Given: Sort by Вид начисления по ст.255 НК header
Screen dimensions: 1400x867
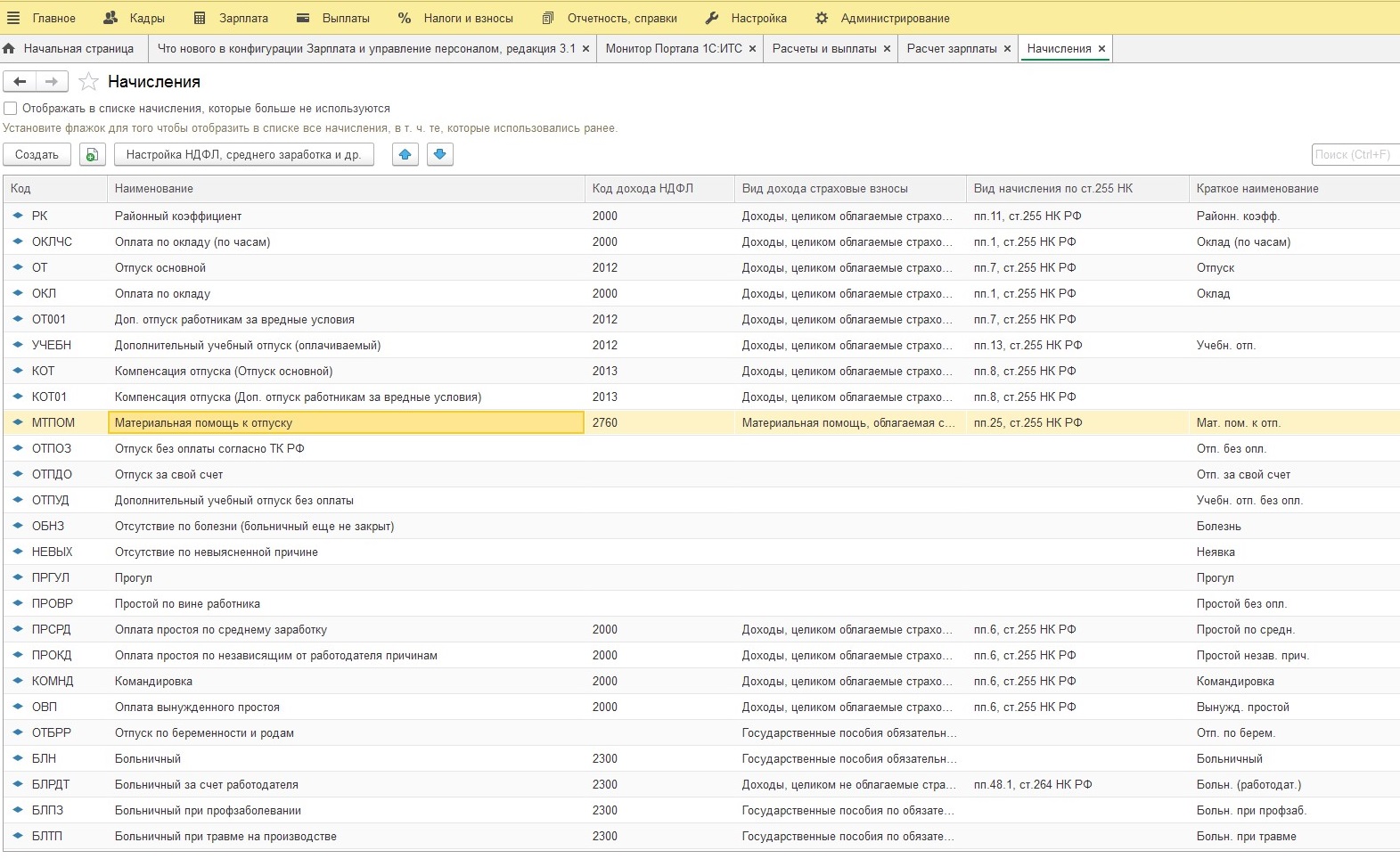Looking at the screenshot, I should pos(1077,189).
